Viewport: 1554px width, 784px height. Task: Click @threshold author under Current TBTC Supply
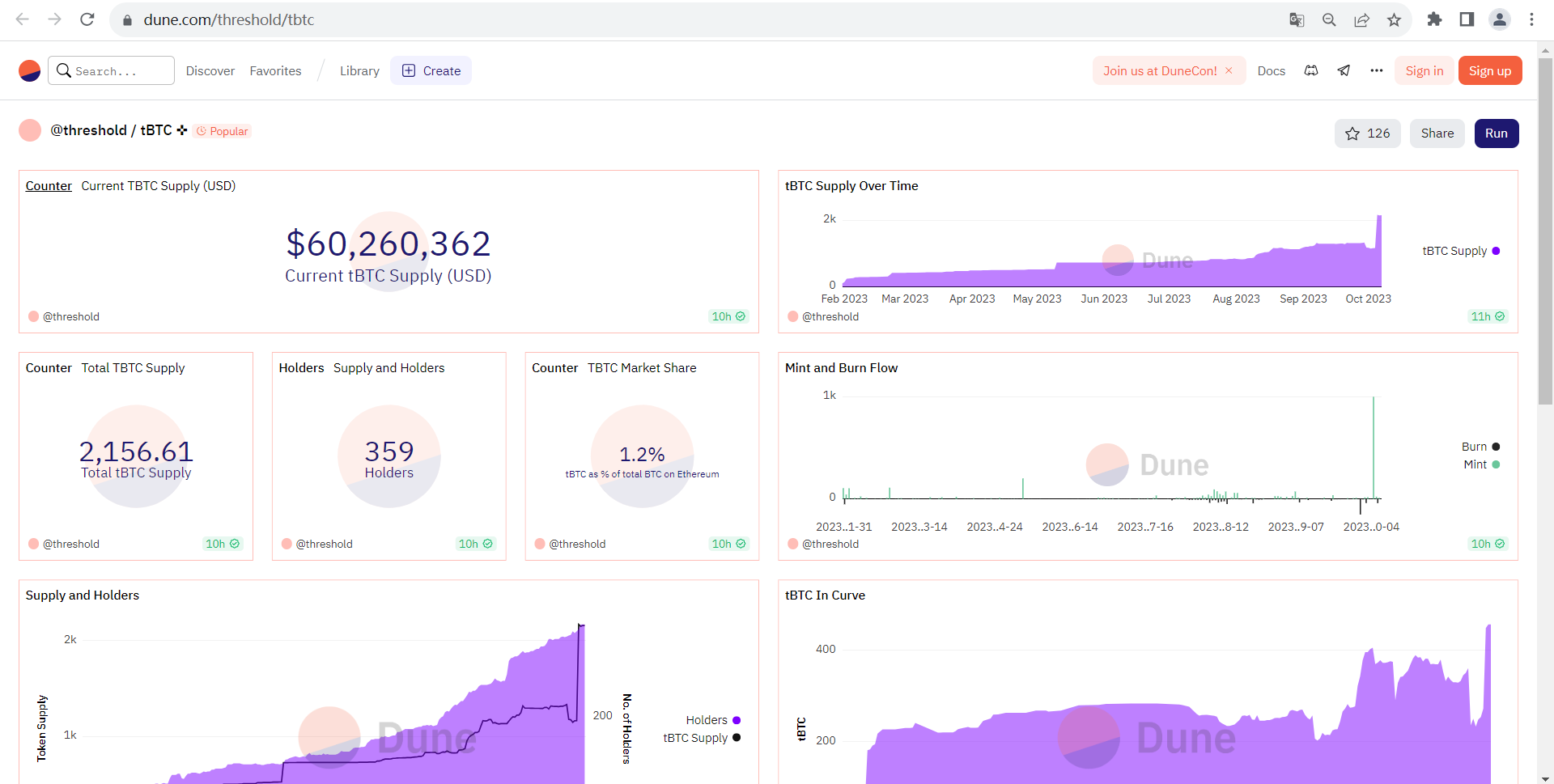click(x=71, y=316)
